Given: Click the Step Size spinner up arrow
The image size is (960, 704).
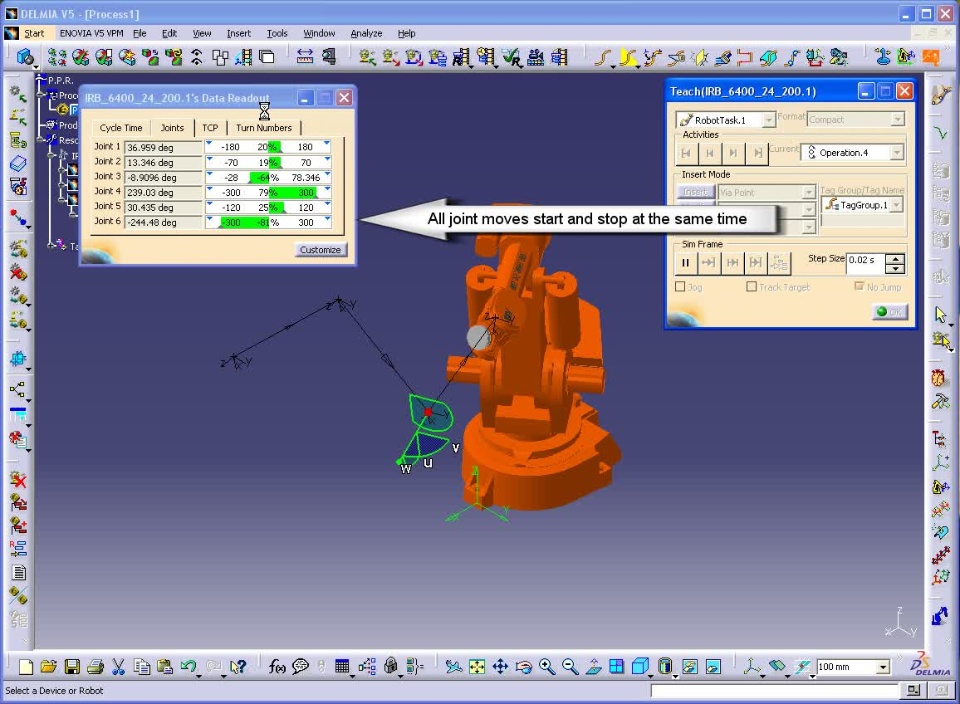Looking at the screenshot, I should click(895, 259).
